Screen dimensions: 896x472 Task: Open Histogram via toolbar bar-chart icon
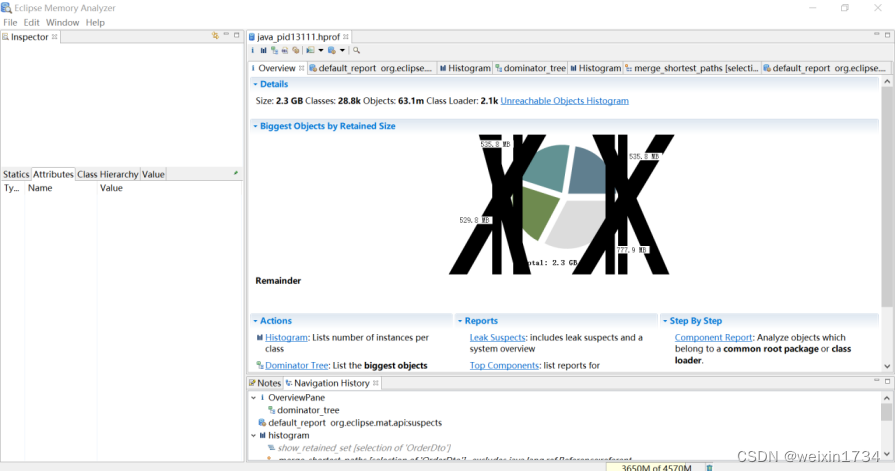(x=263, y=50)
